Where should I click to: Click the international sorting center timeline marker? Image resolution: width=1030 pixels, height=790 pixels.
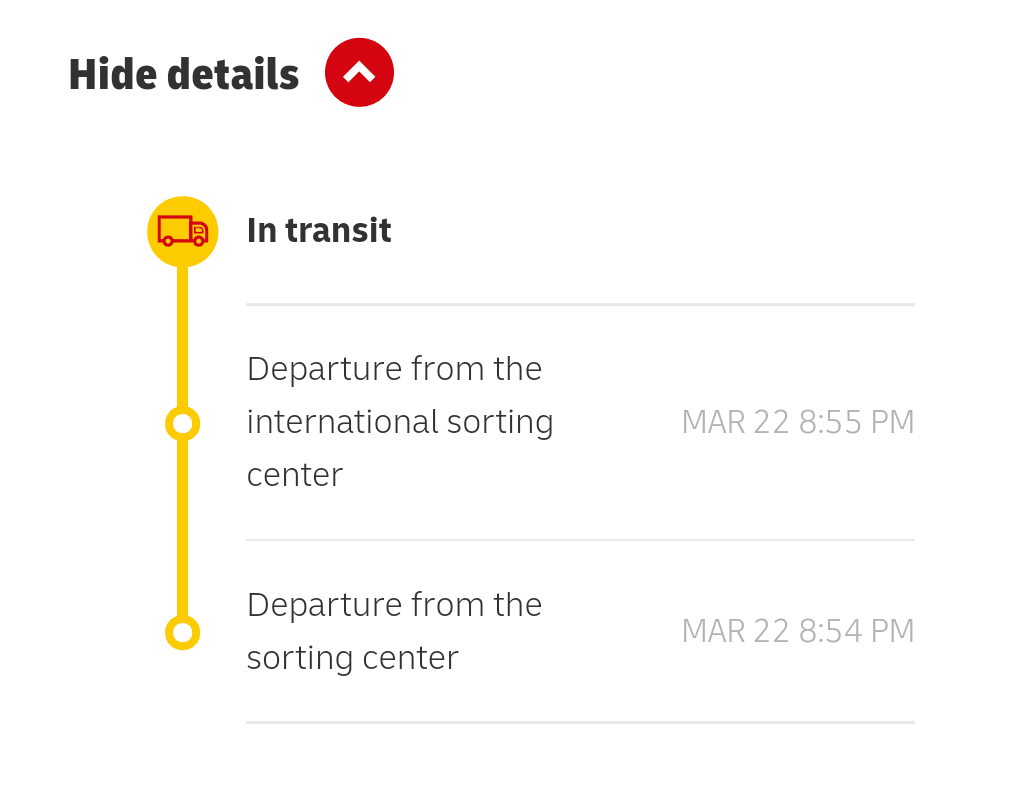pyautogui.click(x=182, y=424)
